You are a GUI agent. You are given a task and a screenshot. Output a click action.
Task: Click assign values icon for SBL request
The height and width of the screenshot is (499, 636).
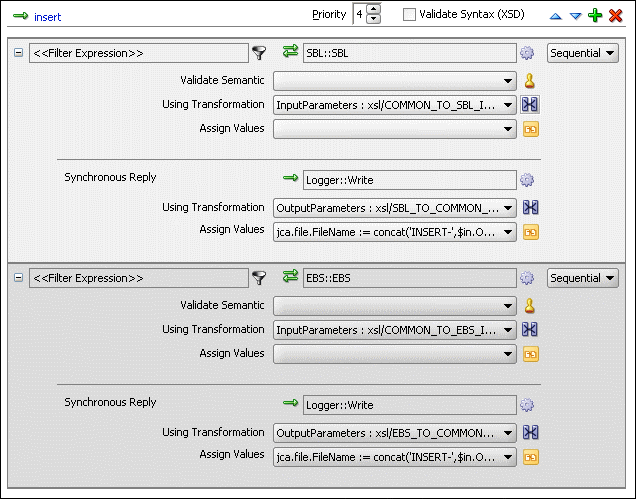(531, 129)
